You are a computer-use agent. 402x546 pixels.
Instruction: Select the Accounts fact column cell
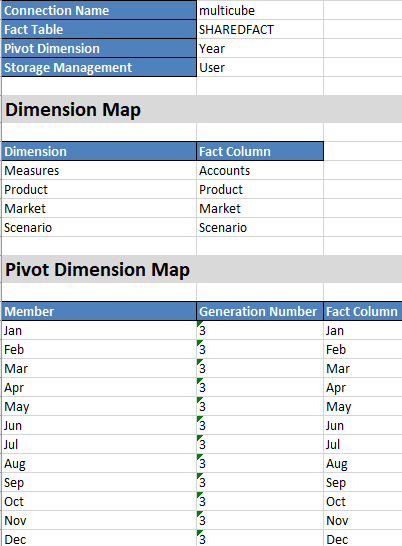point(260,170)
